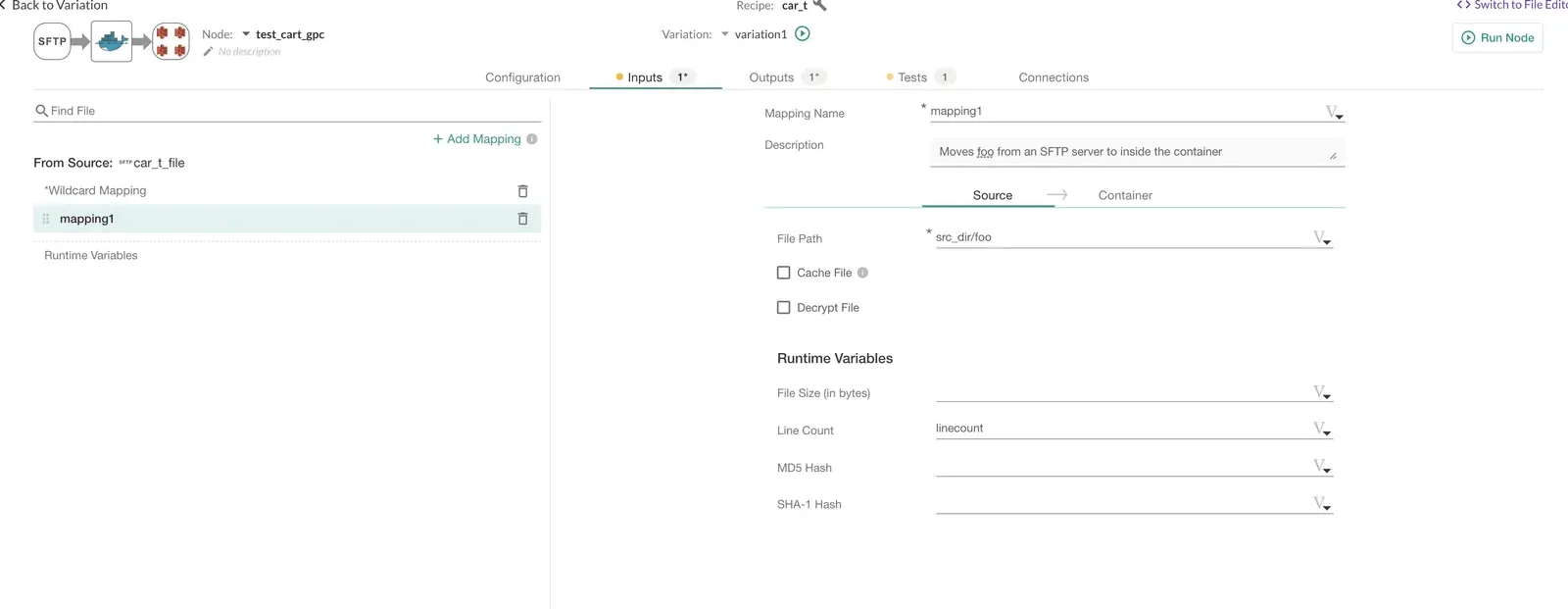Open the Variation dropdown arrow
Viewport: 1568px width, 609px height.
(725, 34)
